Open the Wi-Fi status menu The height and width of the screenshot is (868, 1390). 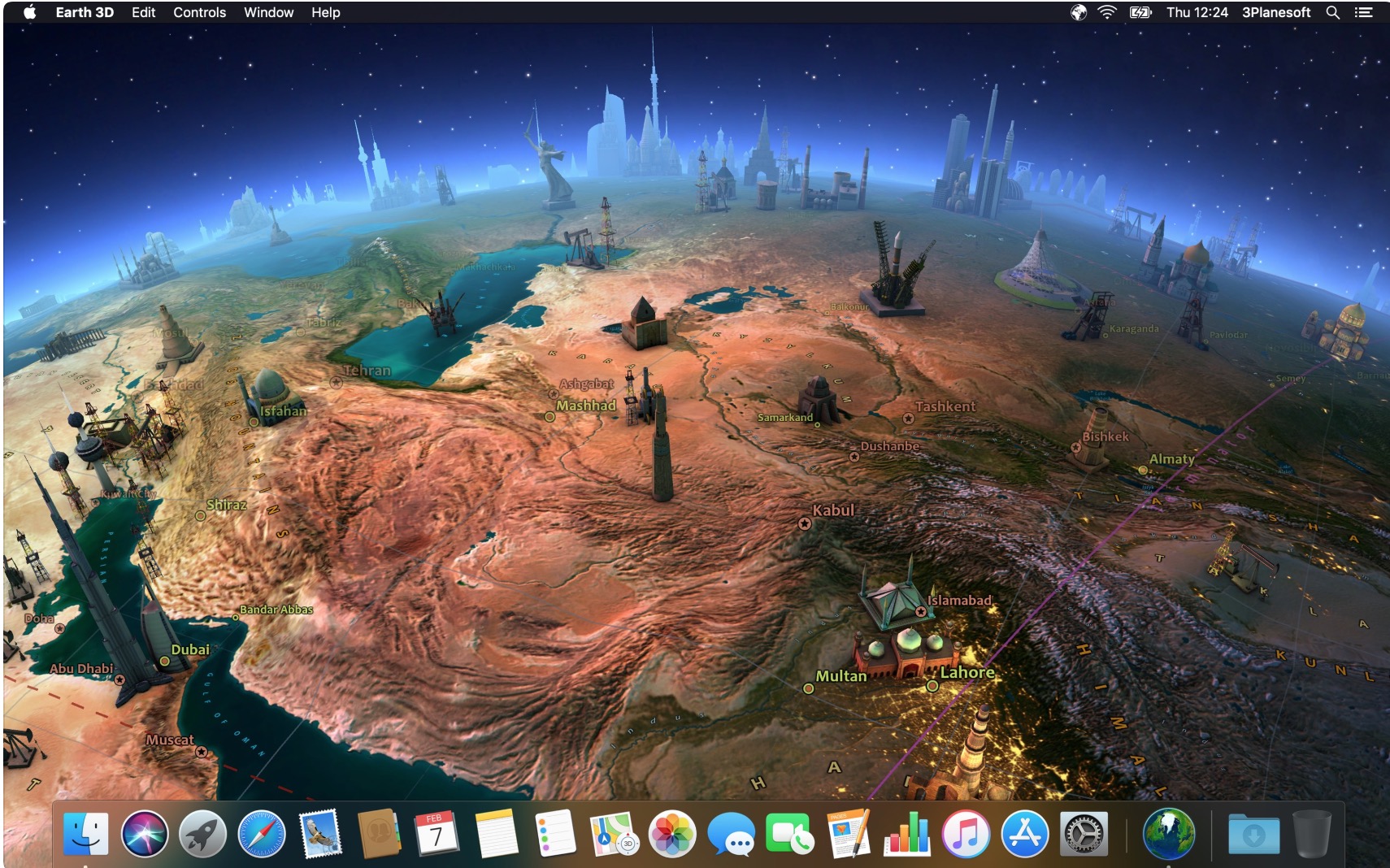click(x=1106, y=12)
